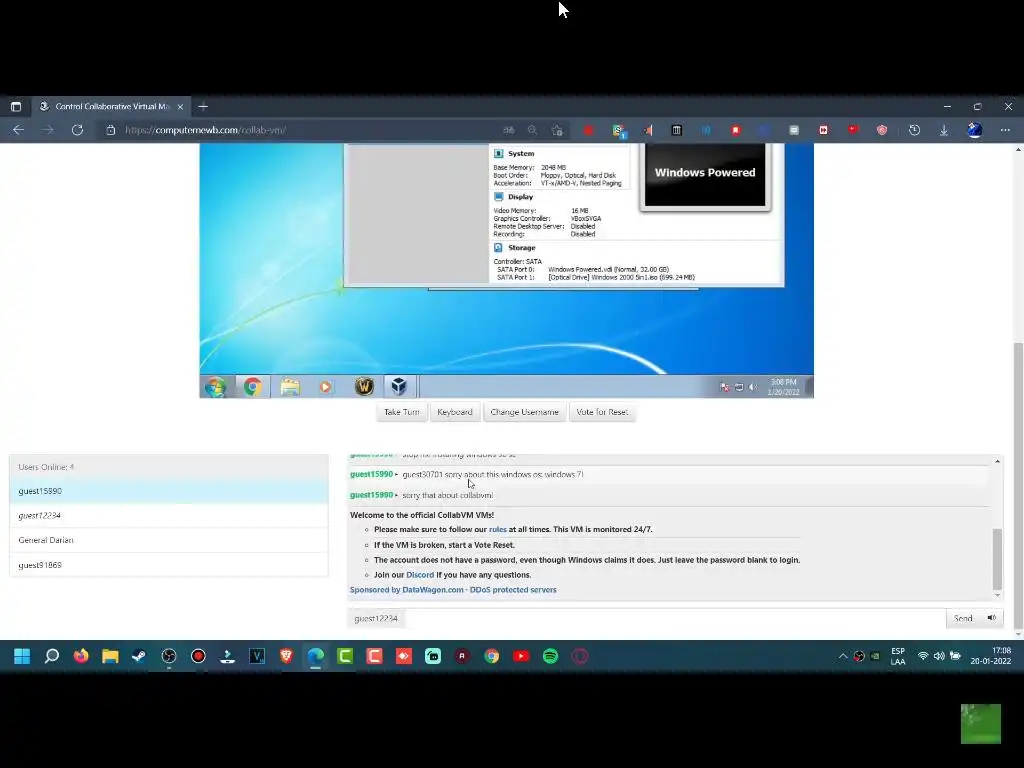Click the VM's Windows 7 Start orb
Image resolution: width=1024 pixels, height=768 pixels.
216,387
